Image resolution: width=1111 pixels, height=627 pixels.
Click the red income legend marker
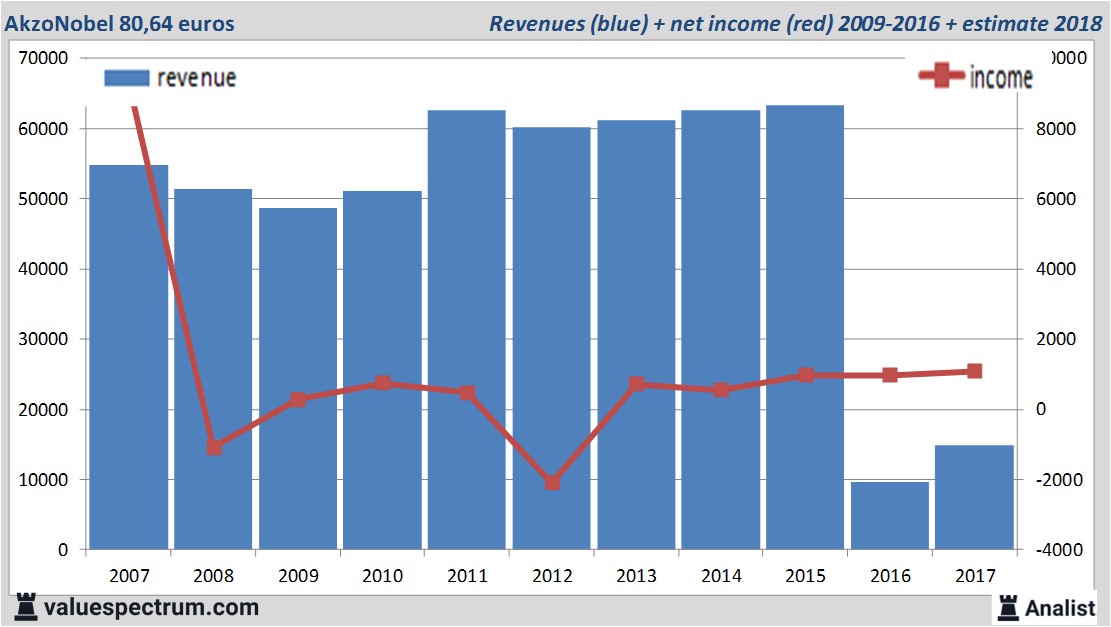942,75
